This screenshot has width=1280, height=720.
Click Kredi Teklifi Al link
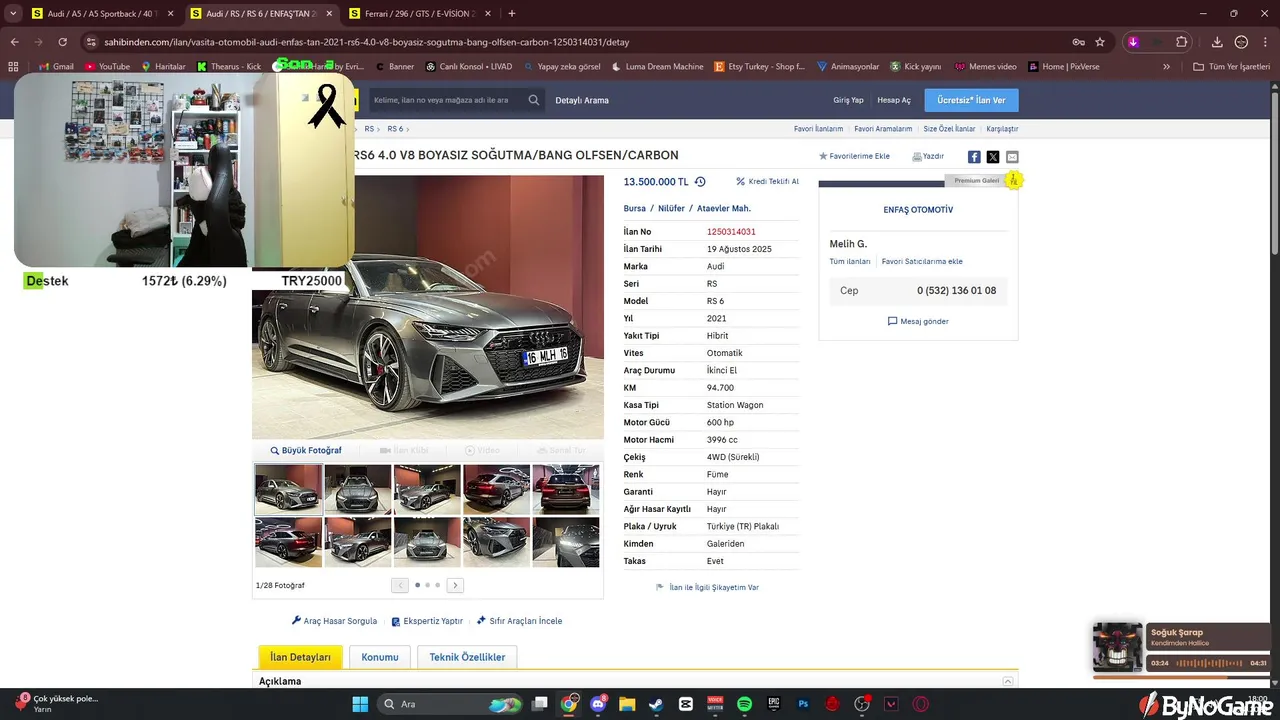pyautogui.click(x=767, y=182)
